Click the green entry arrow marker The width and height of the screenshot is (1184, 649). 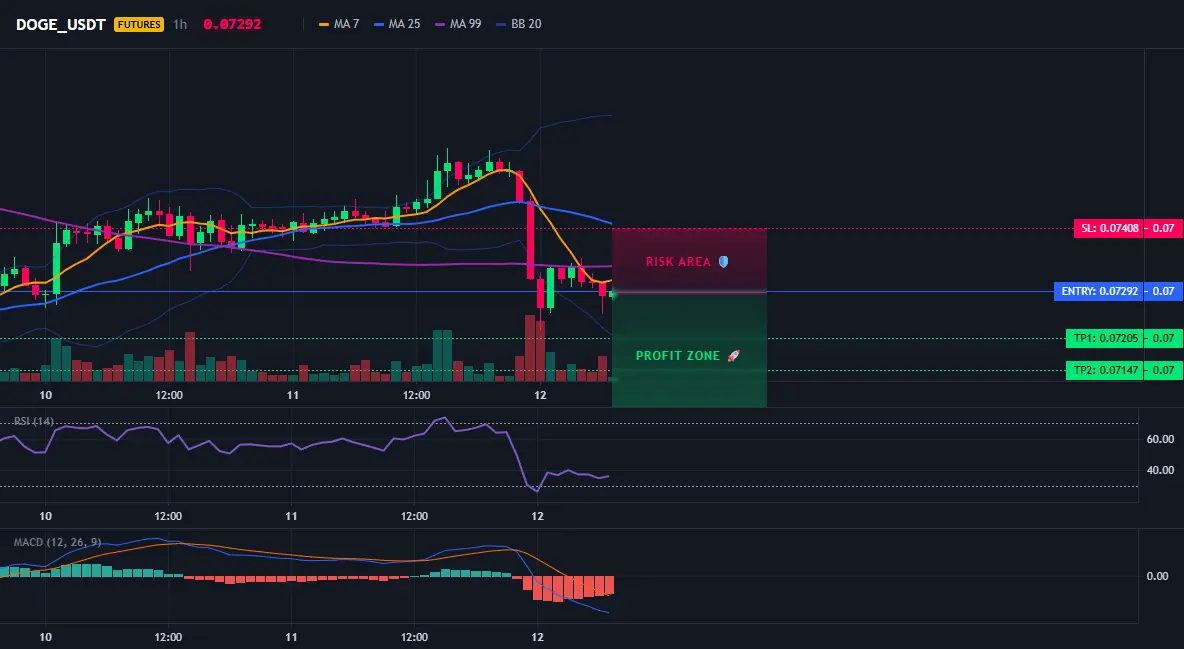click(x=613, y=294)
